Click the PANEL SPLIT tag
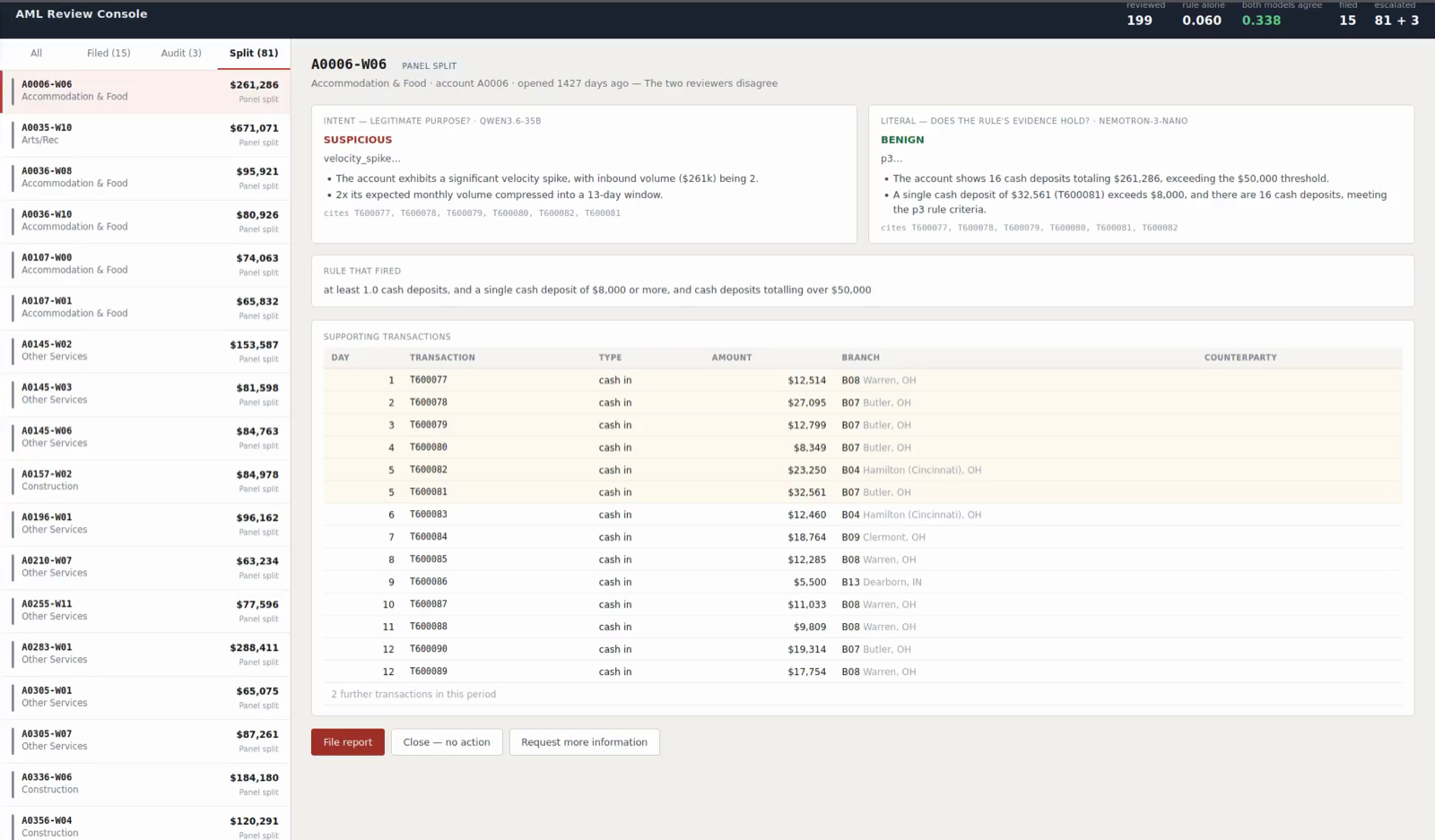 pyautogui.click(x=429, y=65)
